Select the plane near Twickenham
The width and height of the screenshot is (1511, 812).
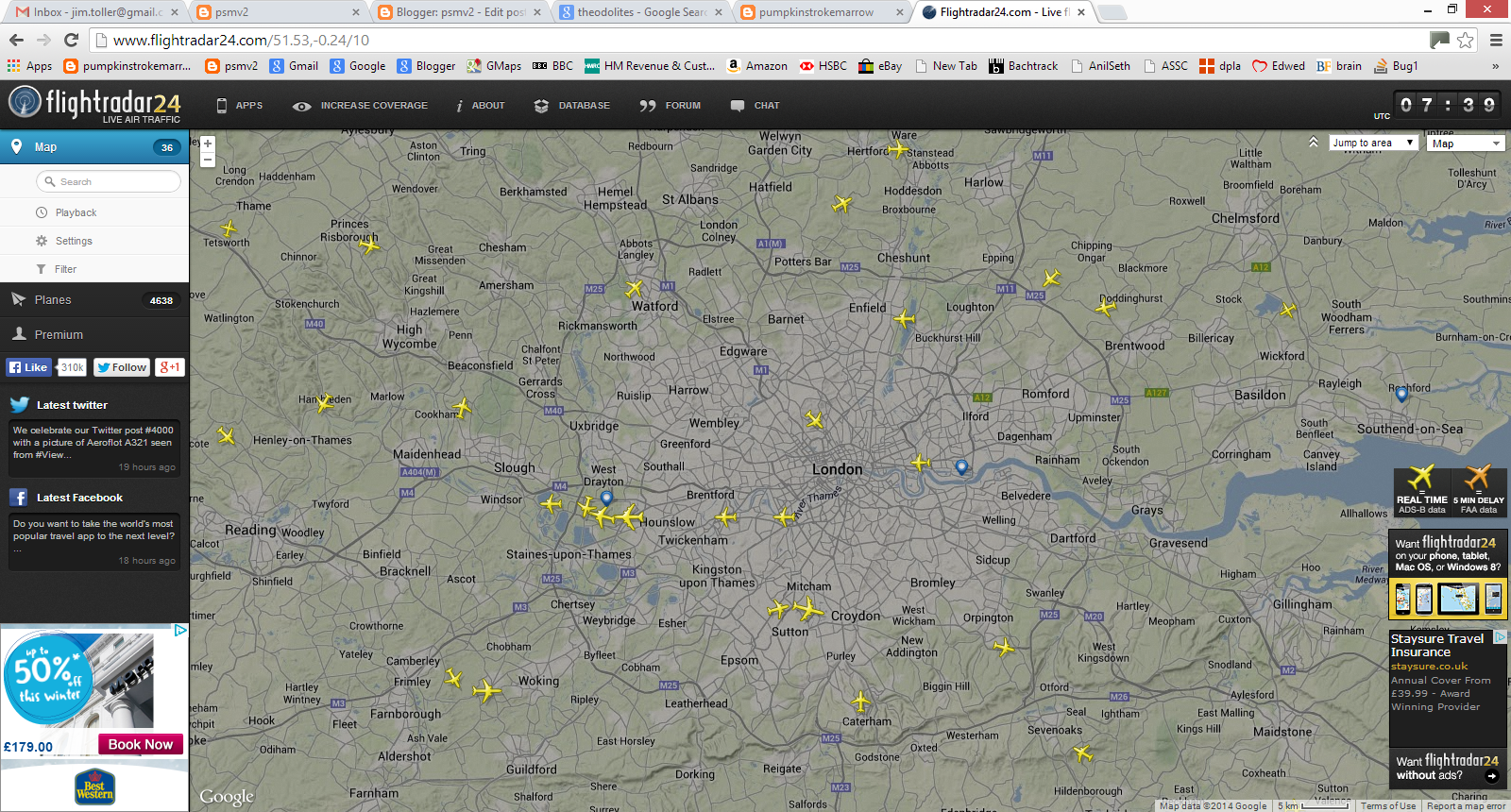pyautogui.click(x=725, y=517)
